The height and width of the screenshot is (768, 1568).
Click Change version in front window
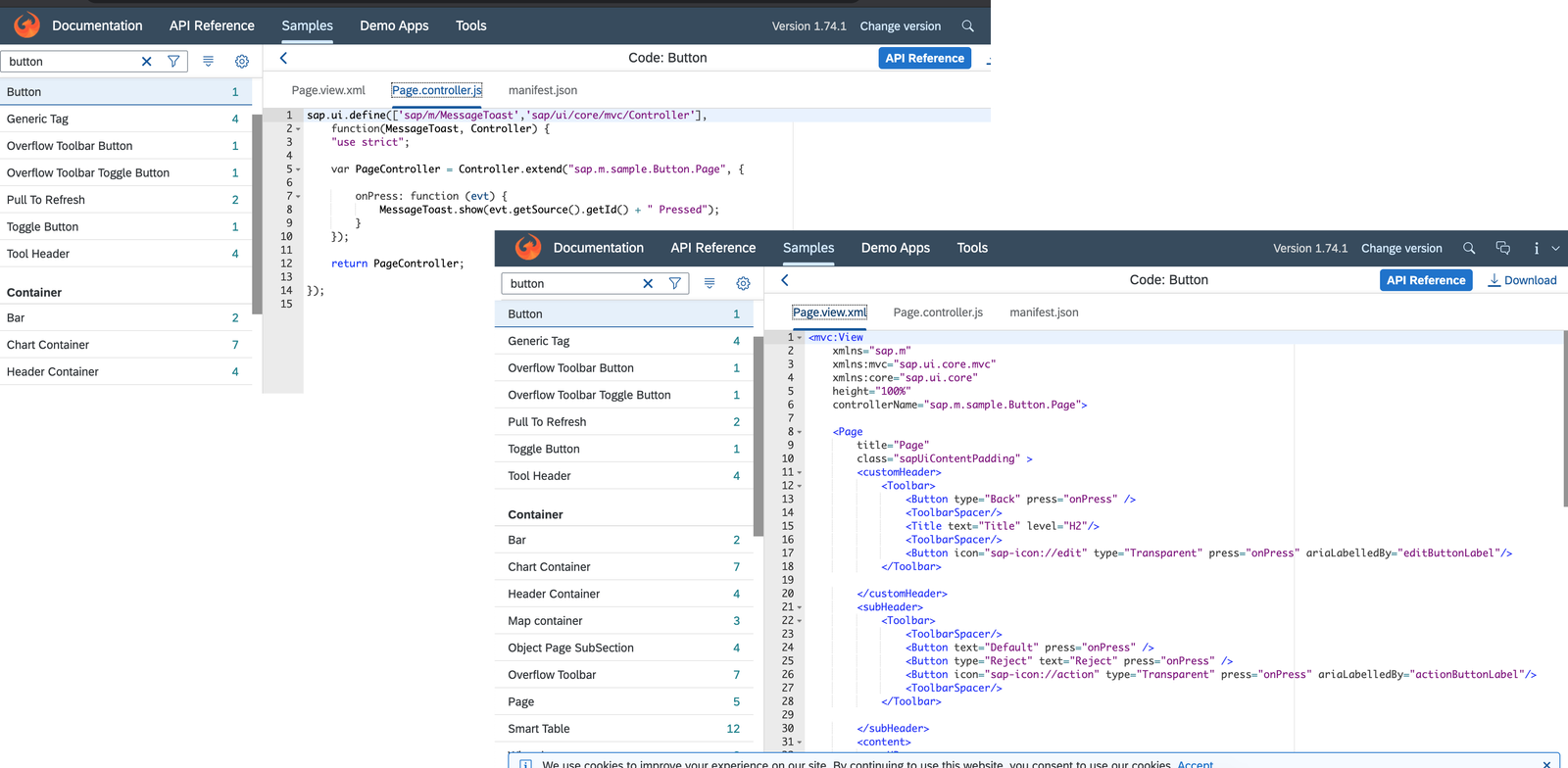coord(1401,249)
